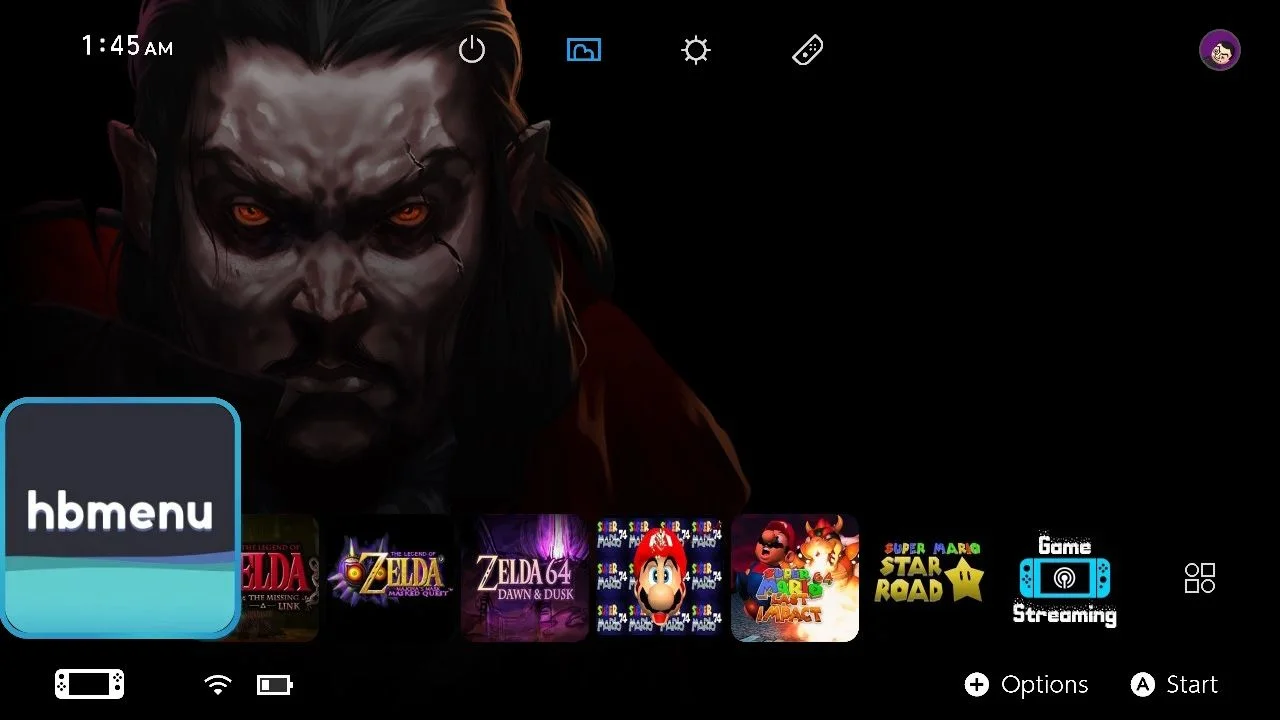The image size is (1280, 720).
Task: Click the Start button
Action: 1174,684
